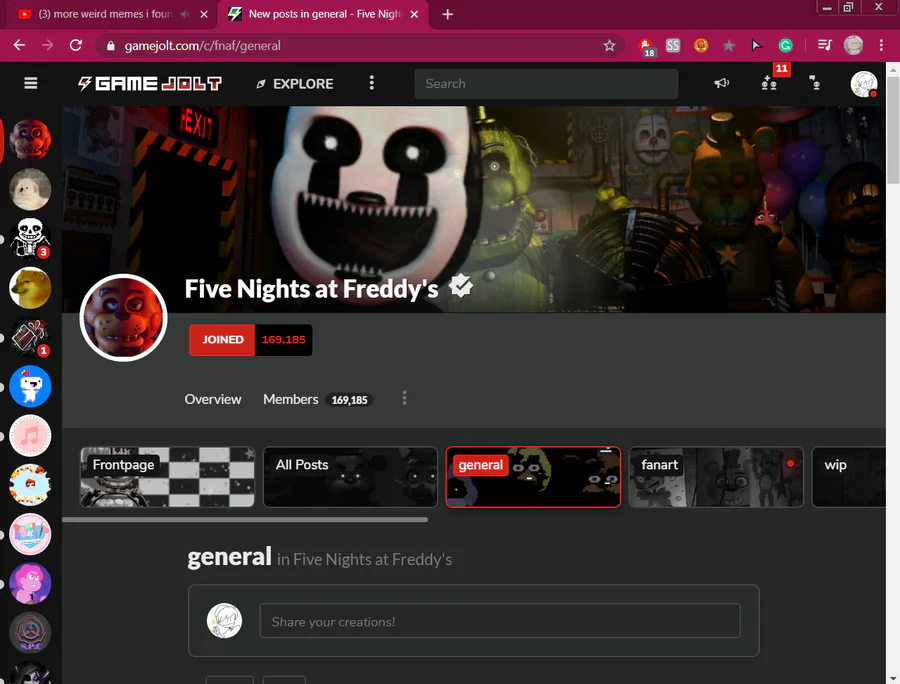Select the general channel card
The width and height of the screenshot is (900, 684).
pyautogui.click(x=533, y=477)
